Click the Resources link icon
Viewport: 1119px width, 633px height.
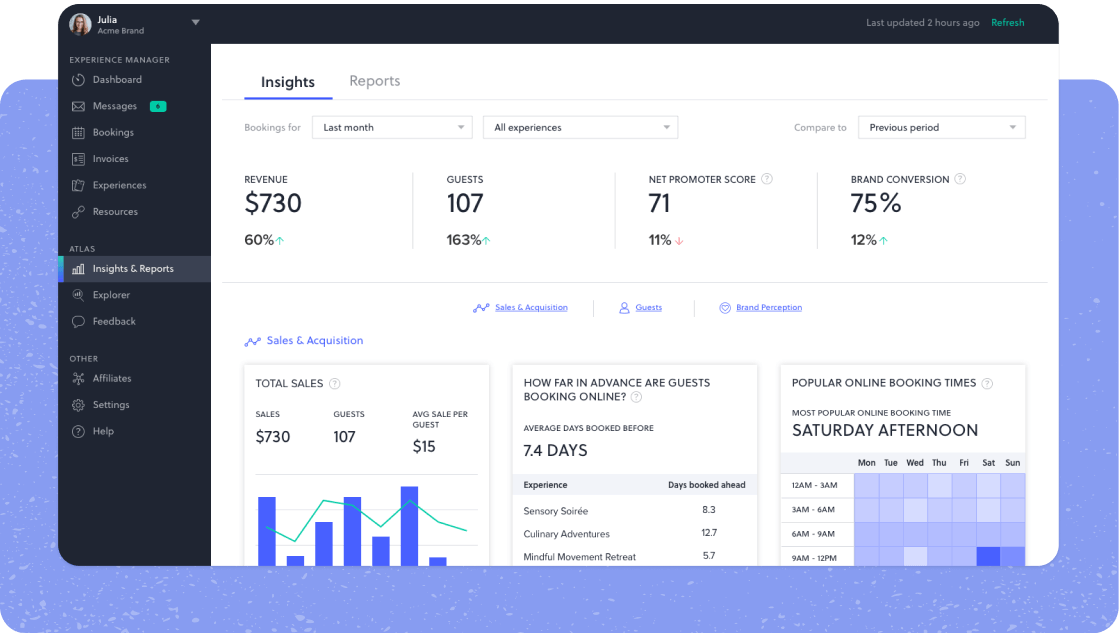(78, 212)
